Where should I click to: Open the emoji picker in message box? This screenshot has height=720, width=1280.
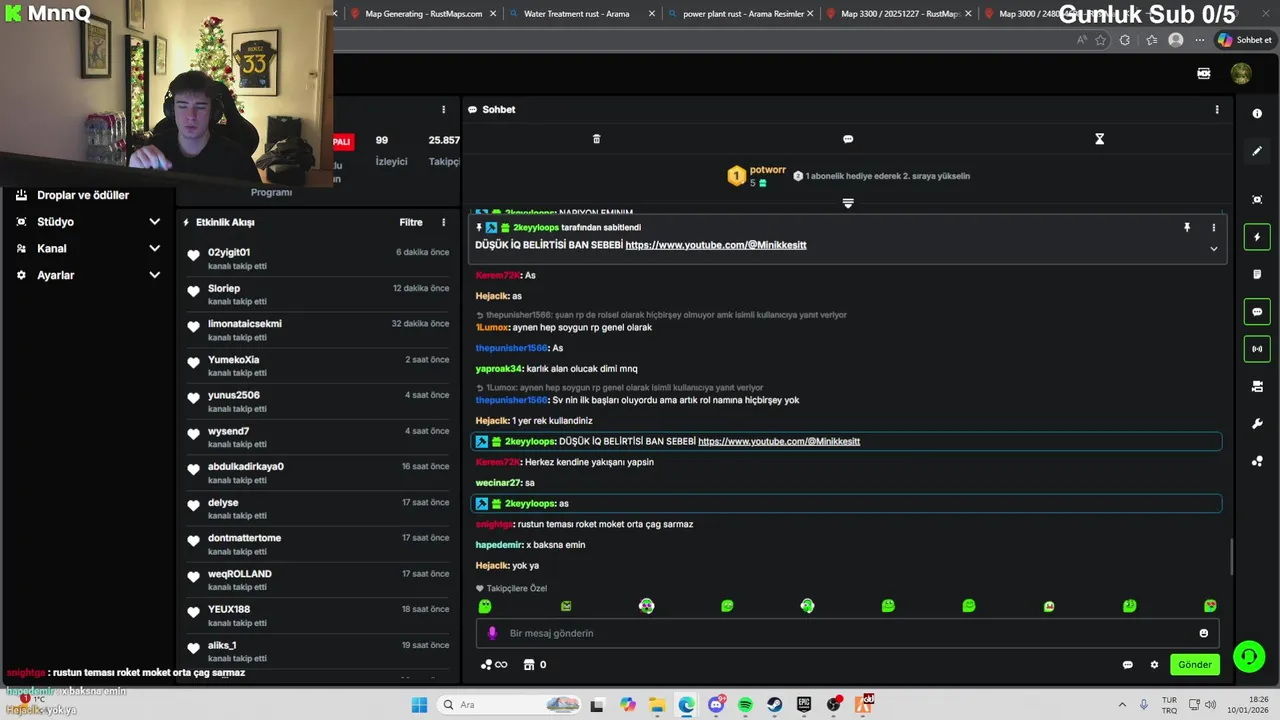coord(1204,633)
